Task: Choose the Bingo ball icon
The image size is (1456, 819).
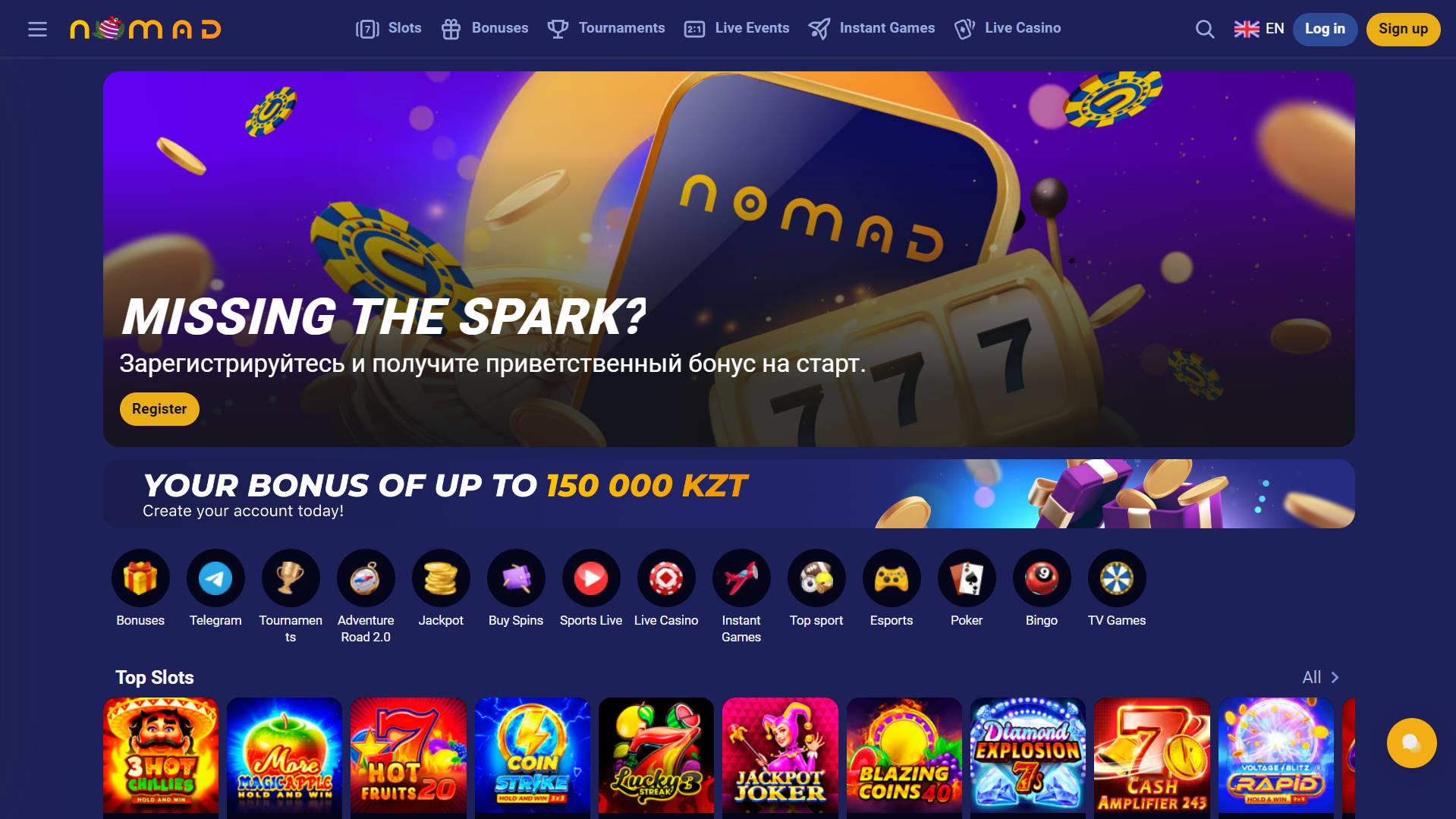Action: click(1042, 578)
